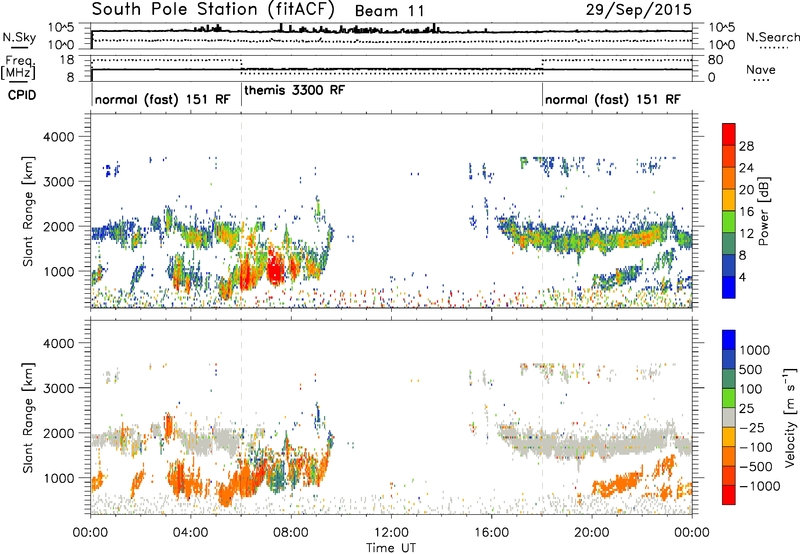Click the 'N.Search' legend label

coord(772,37)
